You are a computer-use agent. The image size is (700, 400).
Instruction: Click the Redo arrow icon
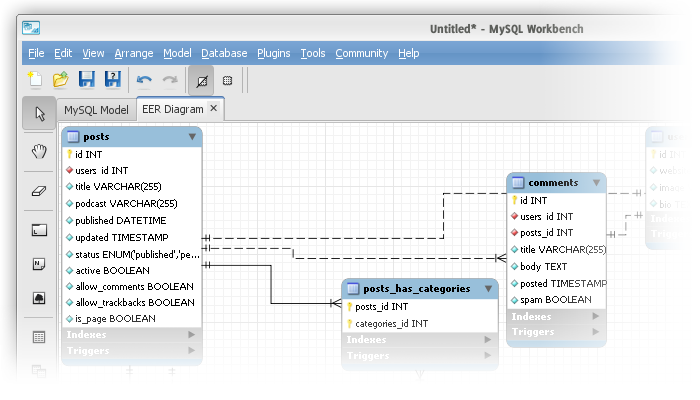click(x=170, y=80)
